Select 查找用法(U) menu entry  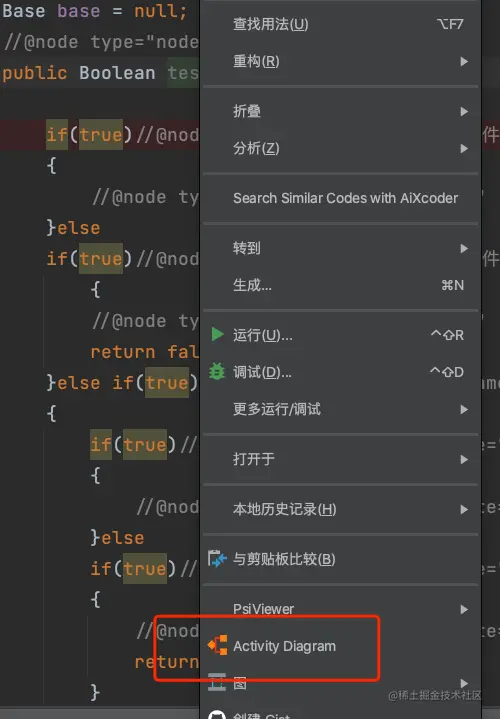coord(340,24)
